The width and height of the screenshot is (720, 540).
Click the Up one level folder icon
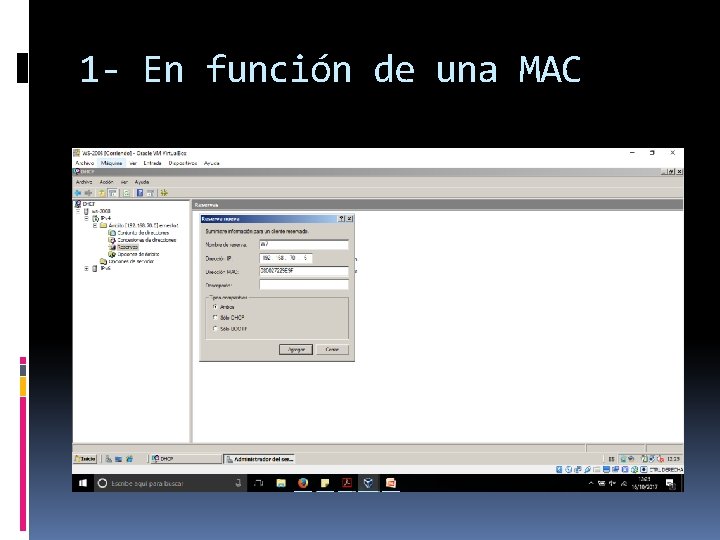pos(101,193)
